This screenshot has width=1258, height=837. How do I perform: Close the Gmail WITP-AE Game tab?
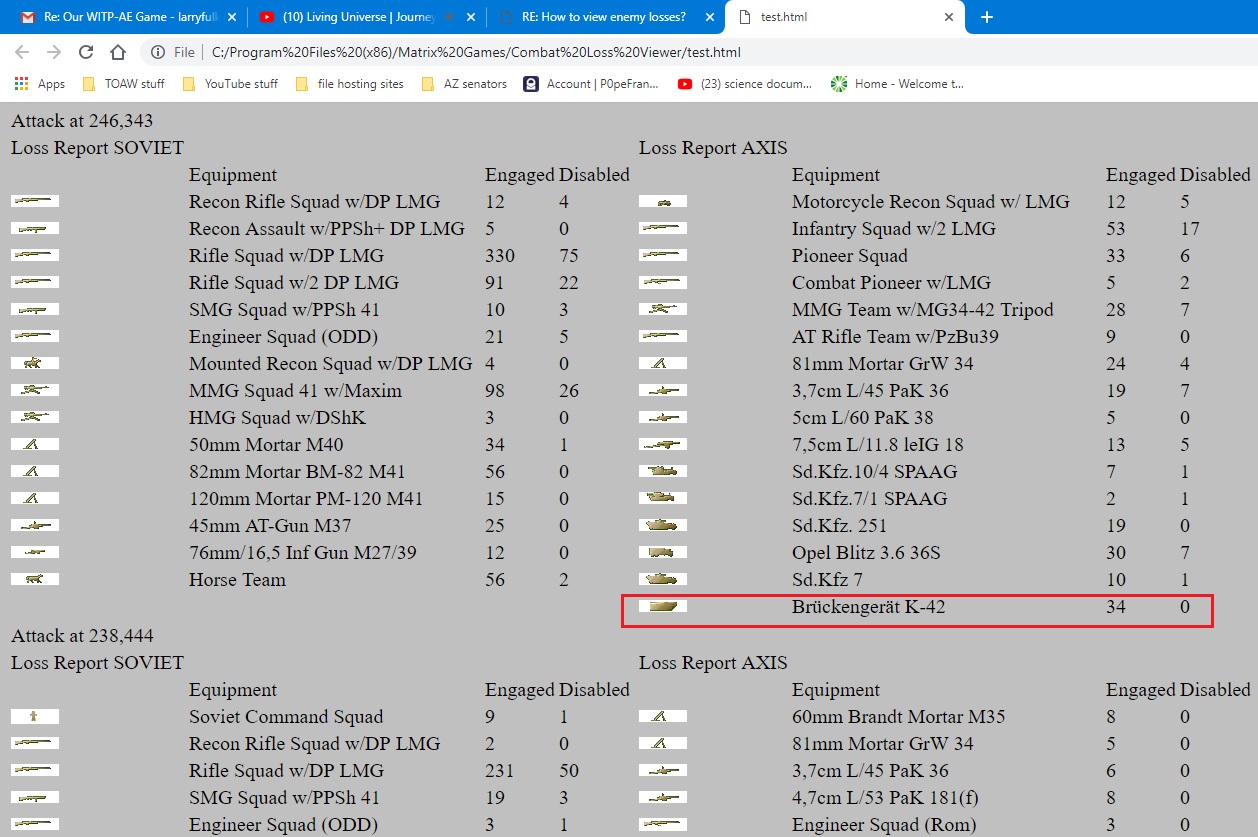pos(231,17)
